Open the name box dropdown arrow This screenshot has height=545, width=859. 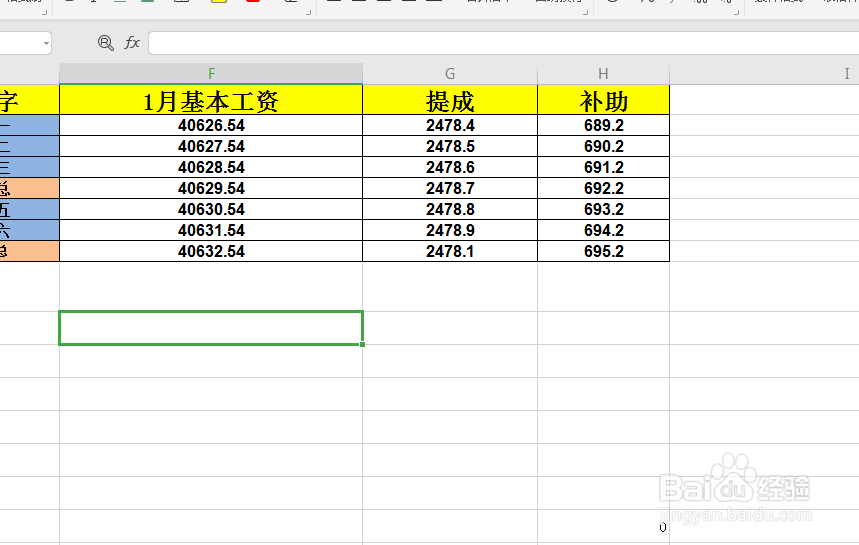[x=46, y=43]
